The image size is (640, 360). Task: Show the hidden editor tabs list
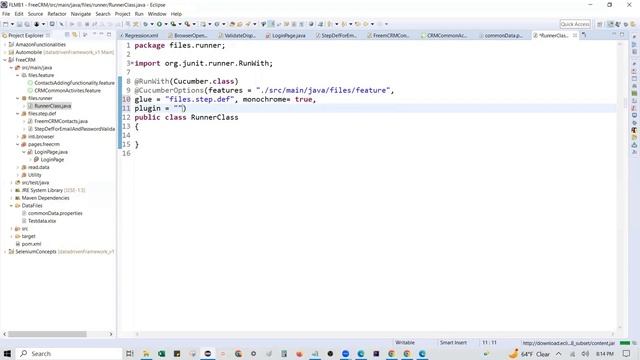point(584,36)
